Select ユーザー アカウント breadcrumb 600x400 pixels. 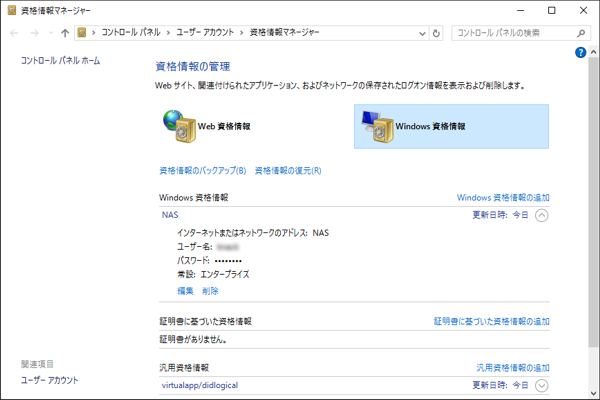coord(205,33)
